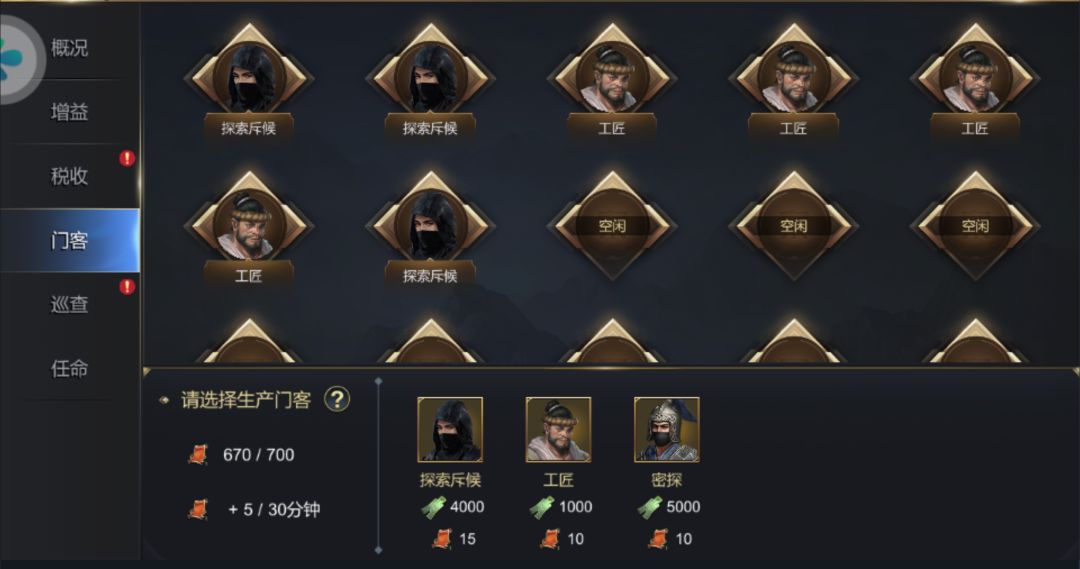Open the 任命 appointment tab
The height and width of the screenshot is (569, 1080).
tap(70, 369)
